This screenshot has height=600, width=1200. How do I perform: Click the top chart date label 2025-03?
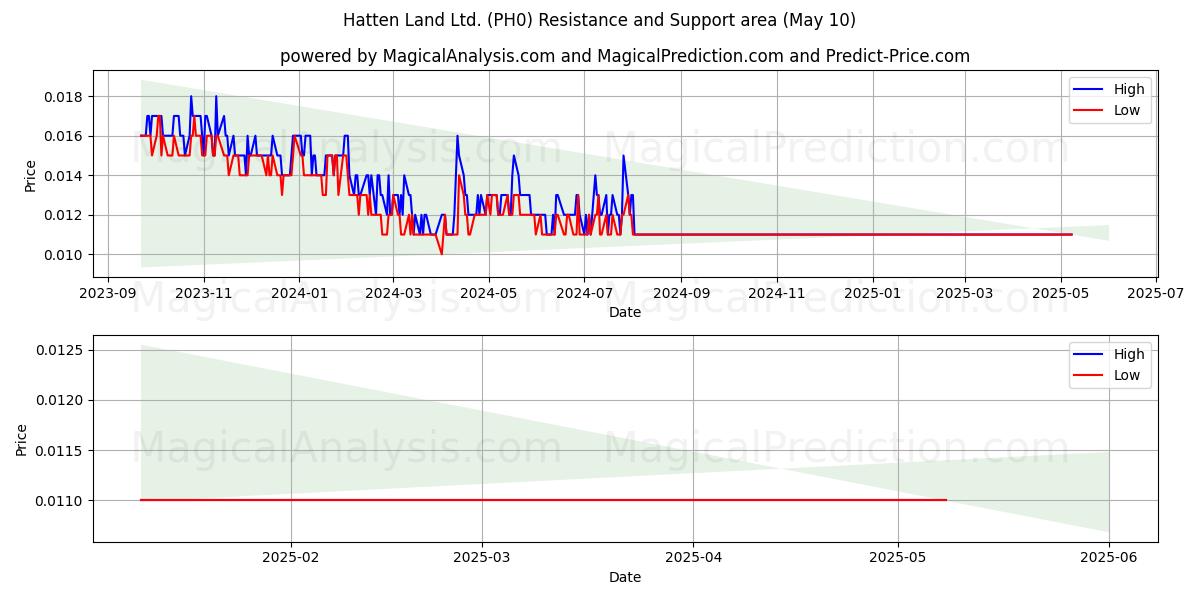tap(965, 294)
